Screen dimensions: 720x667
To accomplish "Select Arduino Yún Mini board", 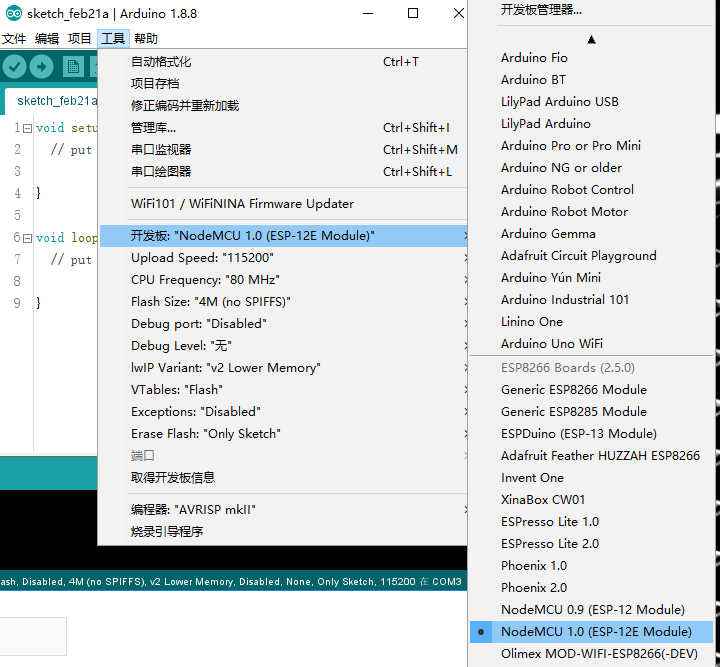I will (591, 278).
